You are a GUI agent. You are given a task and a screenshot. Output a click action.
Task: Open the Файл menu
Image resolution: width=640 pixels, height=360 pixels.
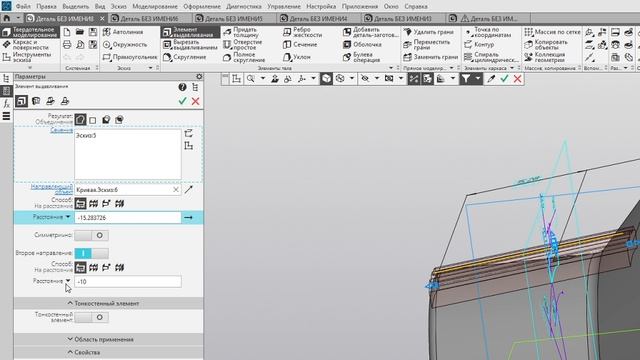pyautogui.click(x=23, y=7)
